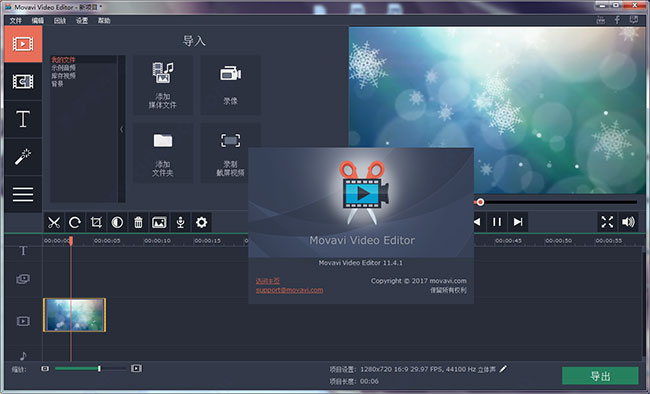Viewport: 650px width, 394px height.
Task: Click the audio track music note icon
Action: click(x=23, y=355)
